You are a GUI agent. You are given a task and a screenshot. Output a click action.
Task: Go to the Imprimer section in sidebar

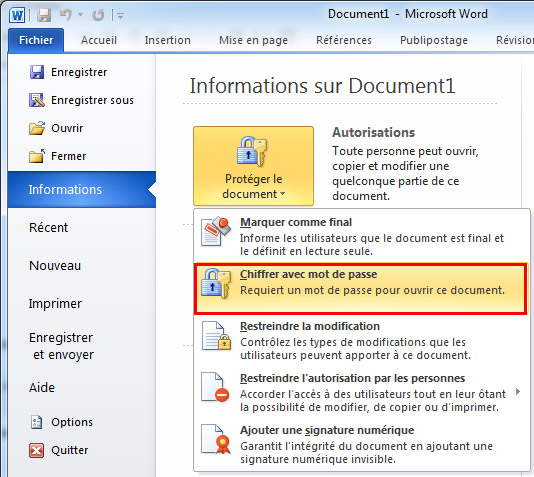pyautogui.click(x=55, y=303)
